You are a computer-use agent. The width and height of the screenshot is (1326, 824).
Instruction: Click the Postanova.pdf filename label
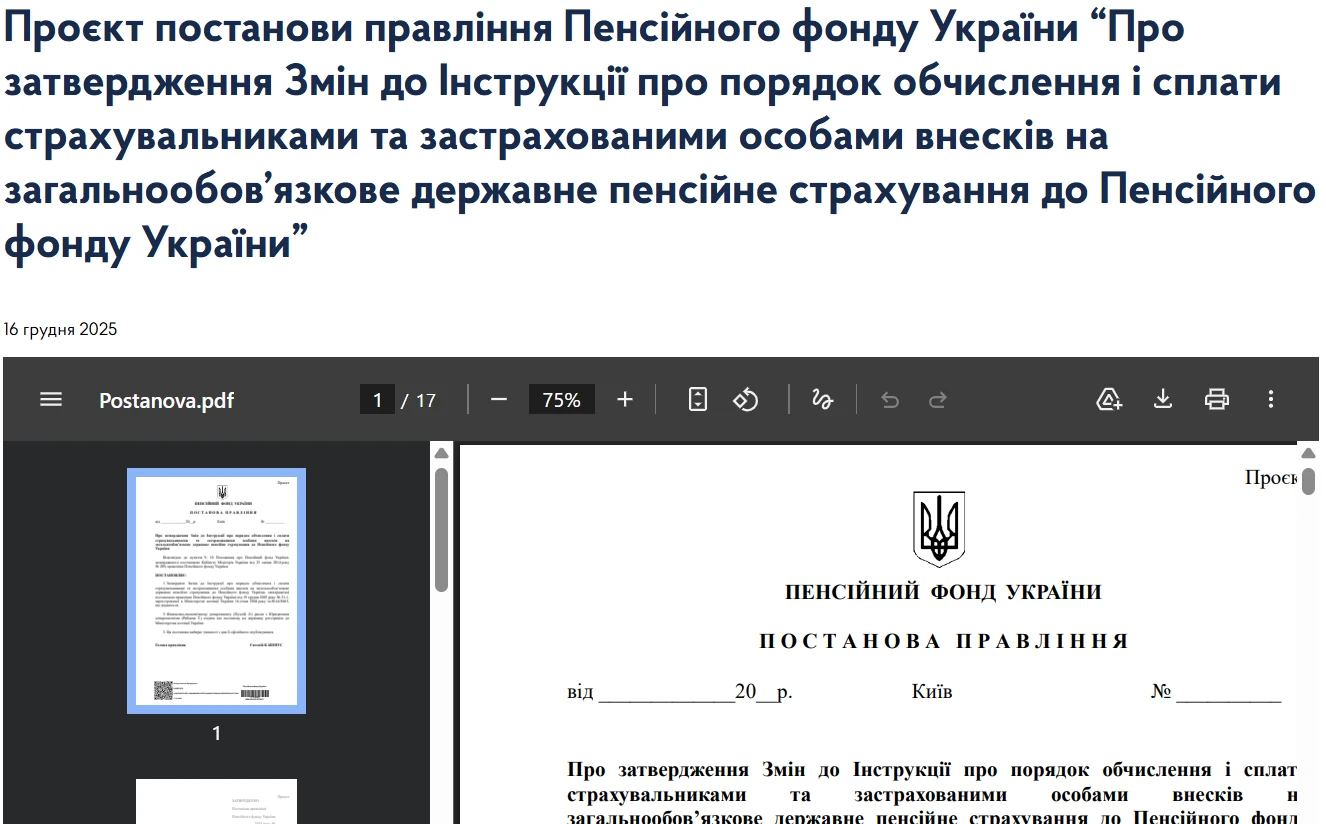coord(165,400)
